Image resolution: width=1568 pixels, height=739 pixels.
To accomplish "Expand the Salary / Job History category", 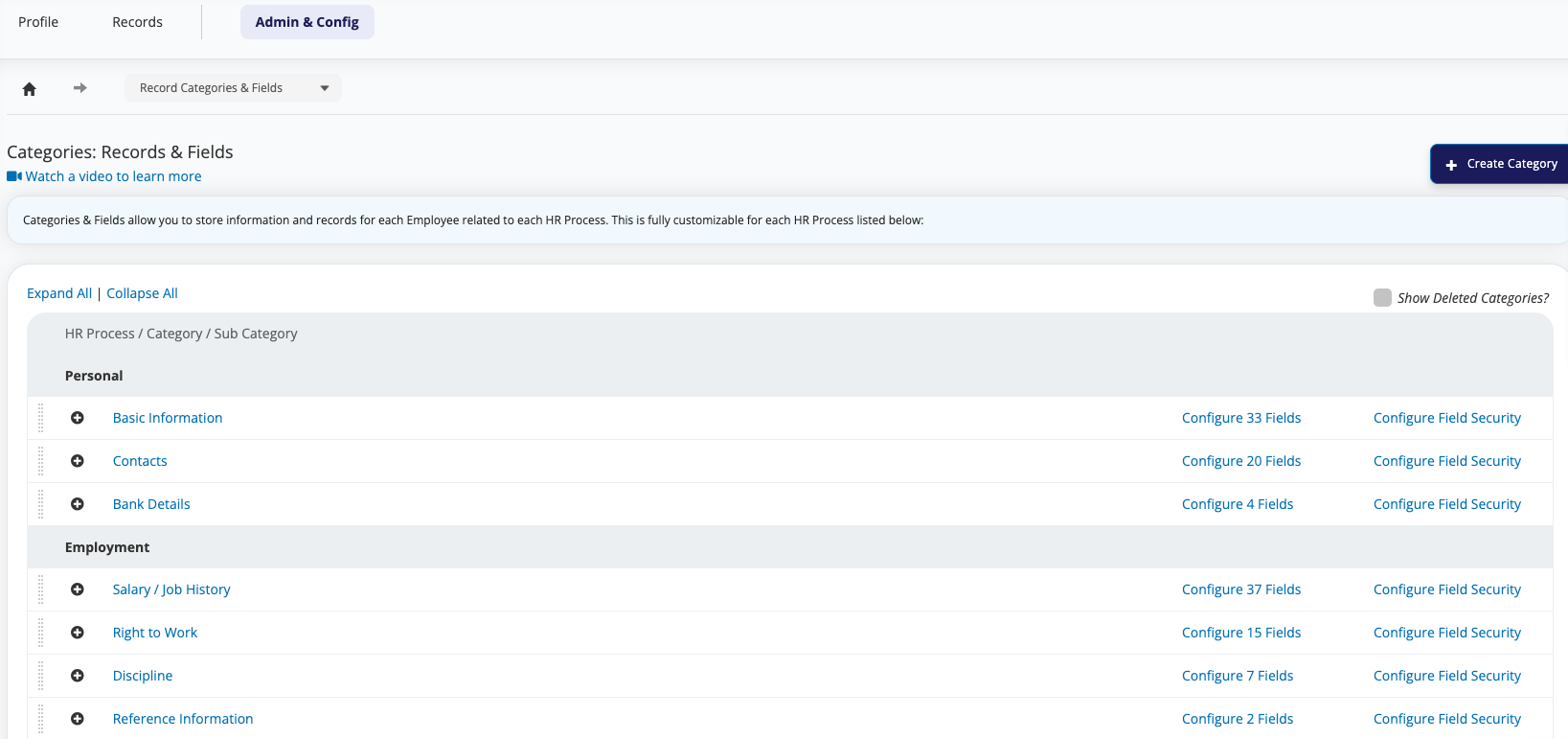I will 78,589.
